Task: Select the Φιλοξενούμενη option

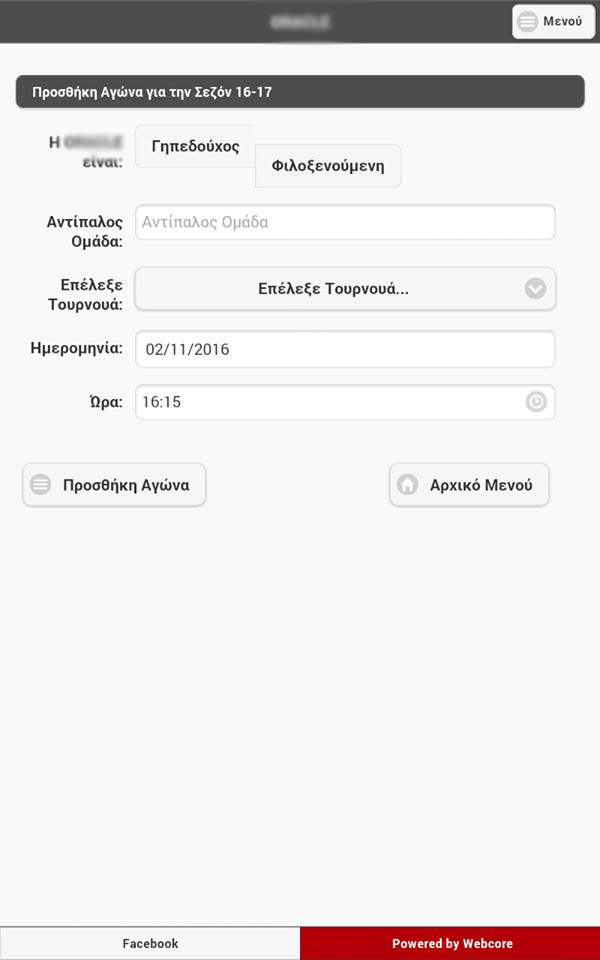Action: pos(328,166)
